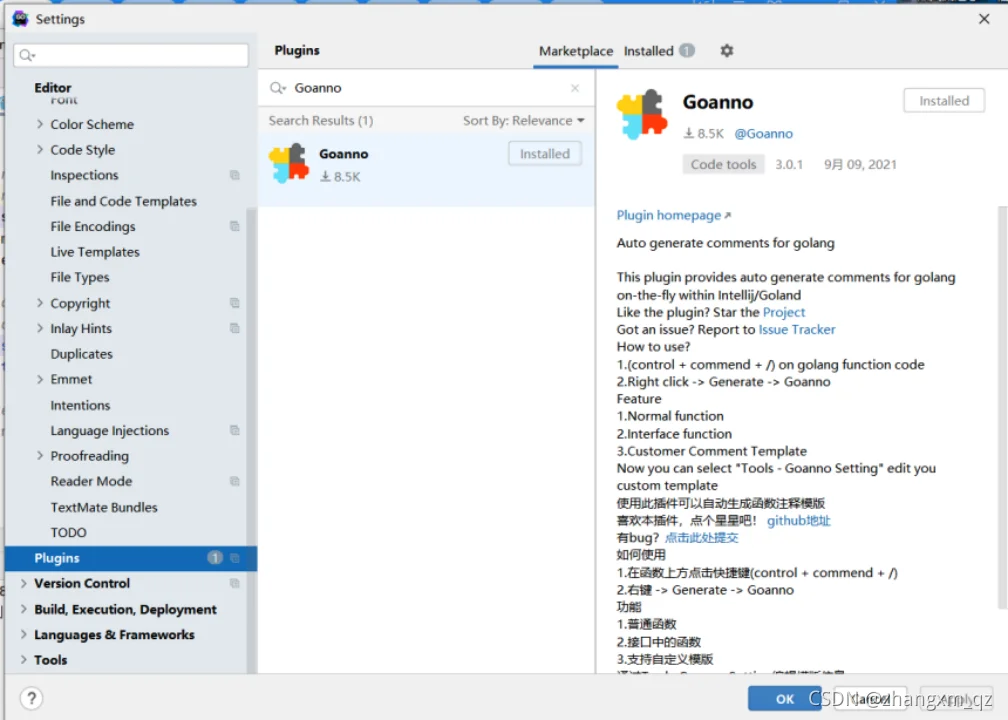Click the project-level icon beside Language Injections
The width and height of the screenshot is (1008, 720).
(235, 431)
